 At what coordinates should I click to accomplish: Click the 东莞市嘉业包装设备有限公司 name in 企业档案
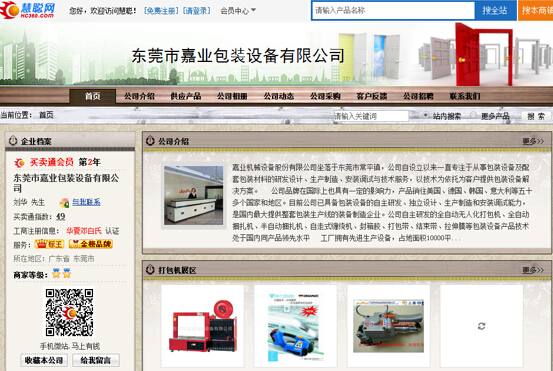click(66, 183)
